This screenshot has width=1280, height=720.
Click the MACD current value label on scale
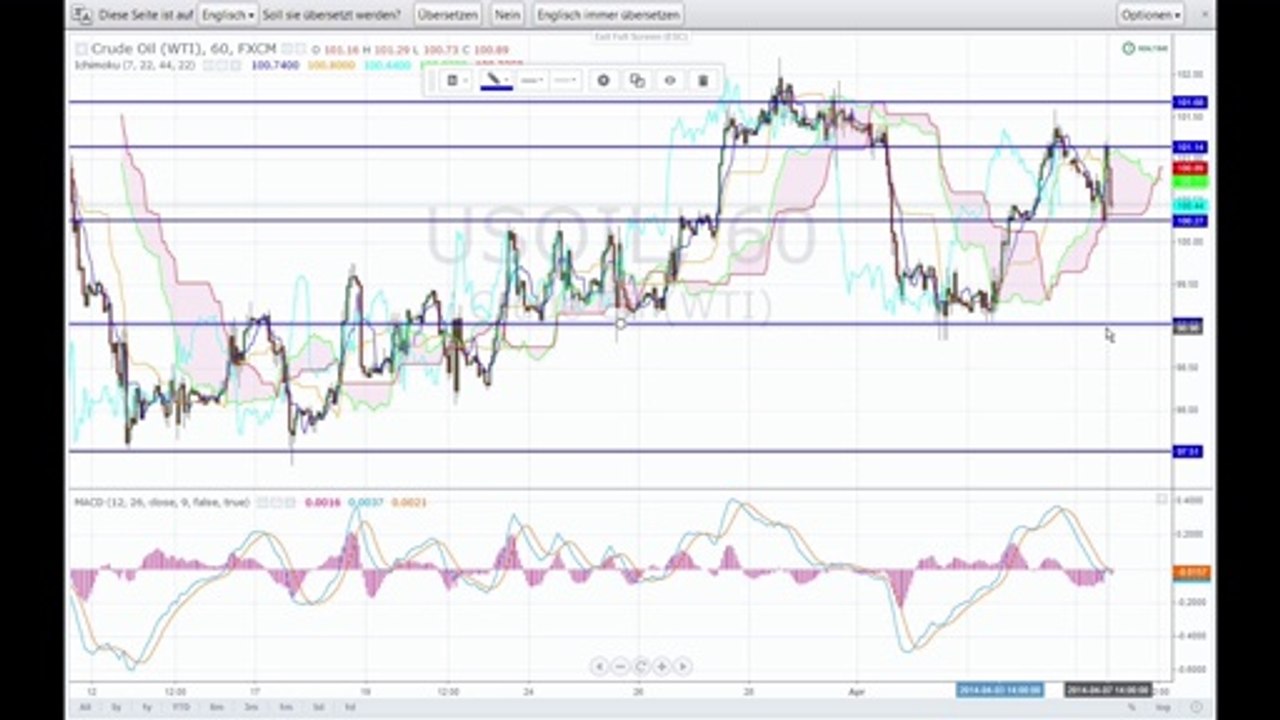click(1191, 573)
